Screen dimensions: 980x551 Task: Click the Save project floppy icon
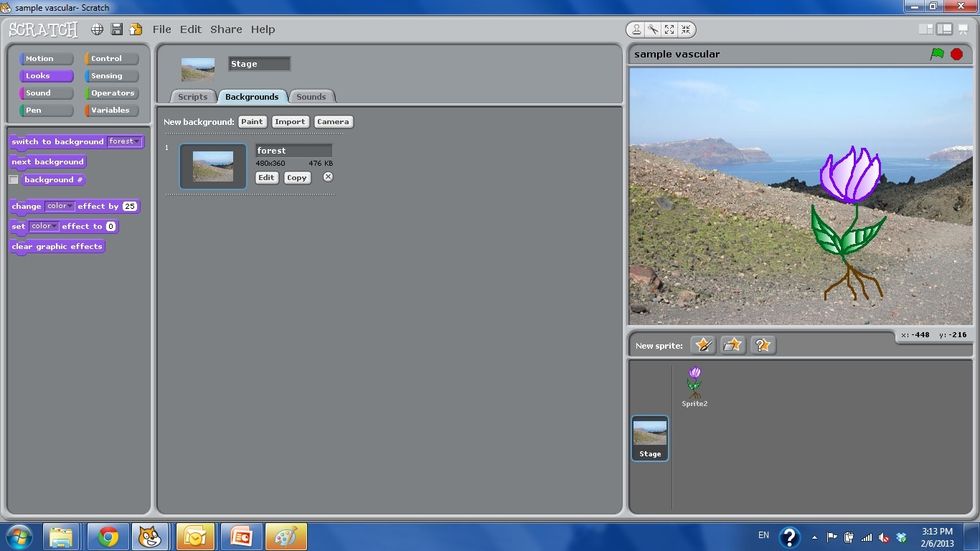point(117,30)
